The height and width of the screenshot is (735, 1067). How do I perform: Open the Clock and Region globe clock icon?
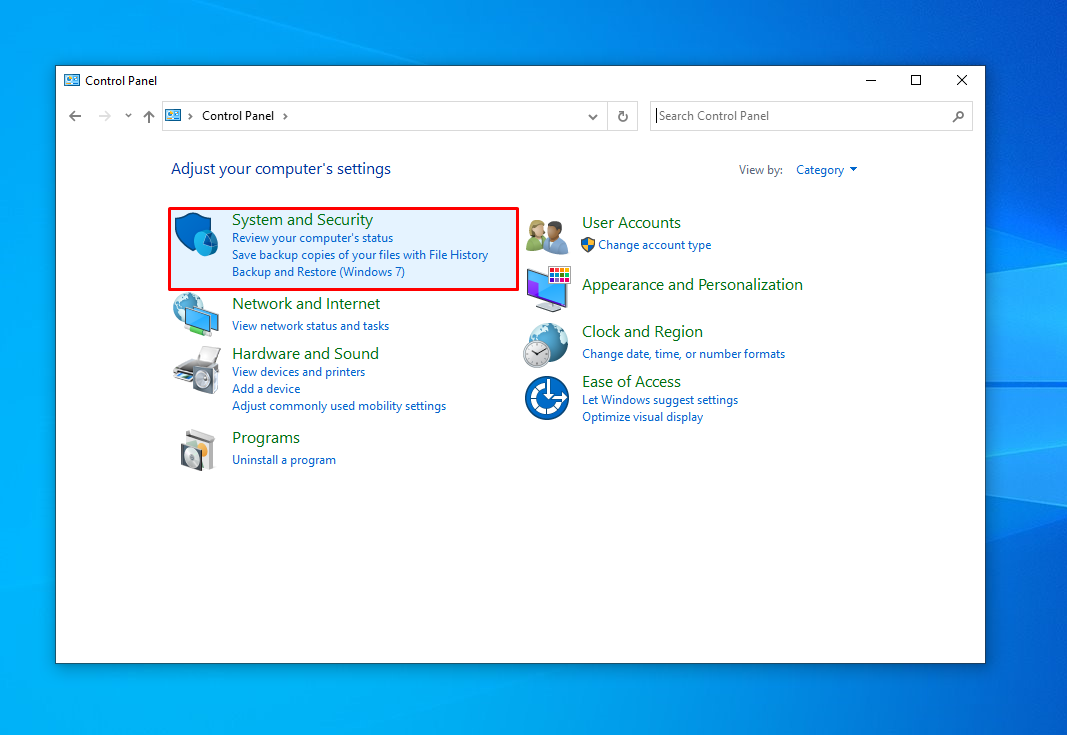(x=546, y=344)
